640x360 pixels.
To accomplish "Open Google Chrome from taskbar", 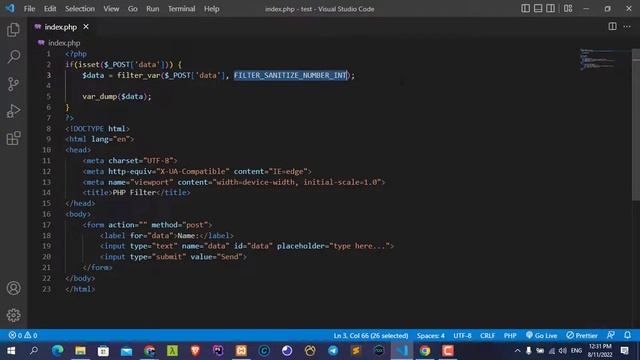I will point(425,351).
